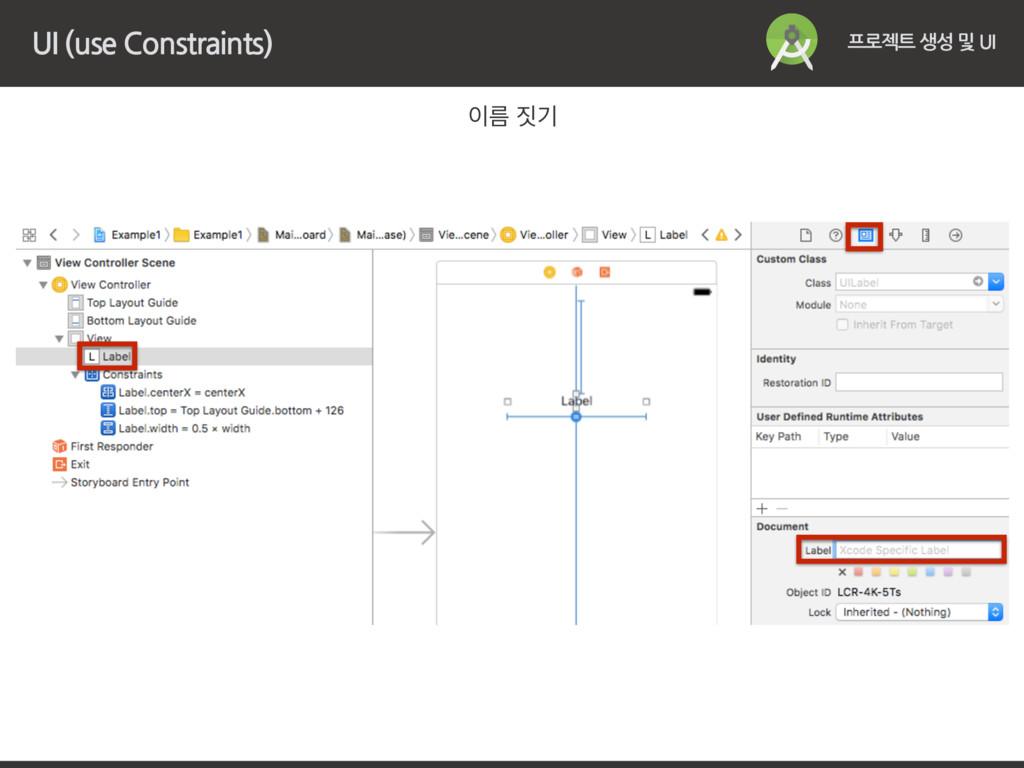Click the Key Path column header
Screen dimensions: 1024x768
click(778, 436)
